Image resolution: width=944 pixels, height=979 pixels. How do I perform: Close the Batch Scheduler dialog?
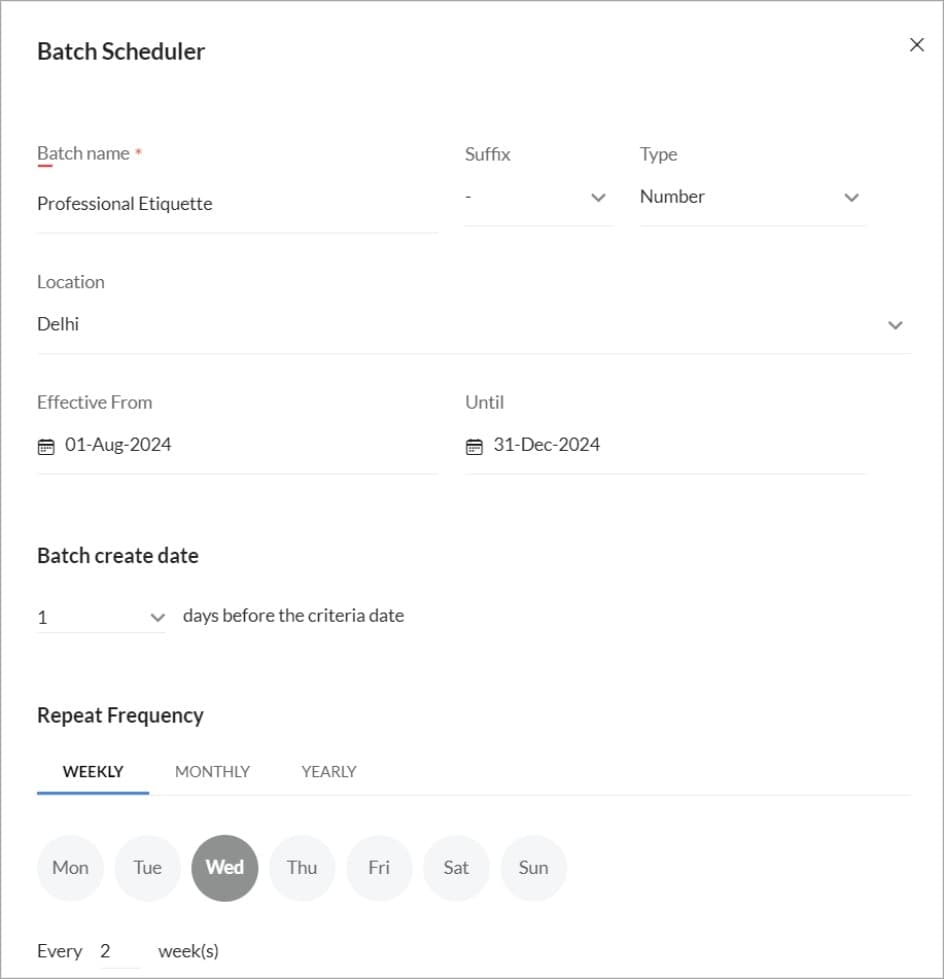coord(917,45)
